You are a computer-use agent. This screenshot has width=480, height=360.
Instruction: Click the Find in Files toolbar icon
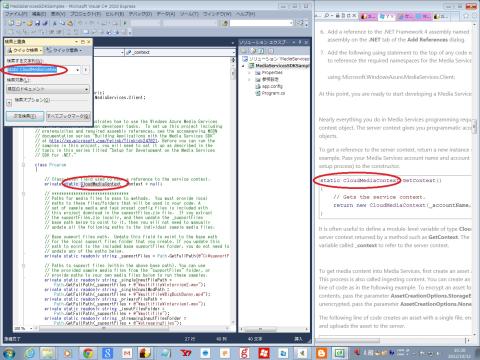[225, 23]
